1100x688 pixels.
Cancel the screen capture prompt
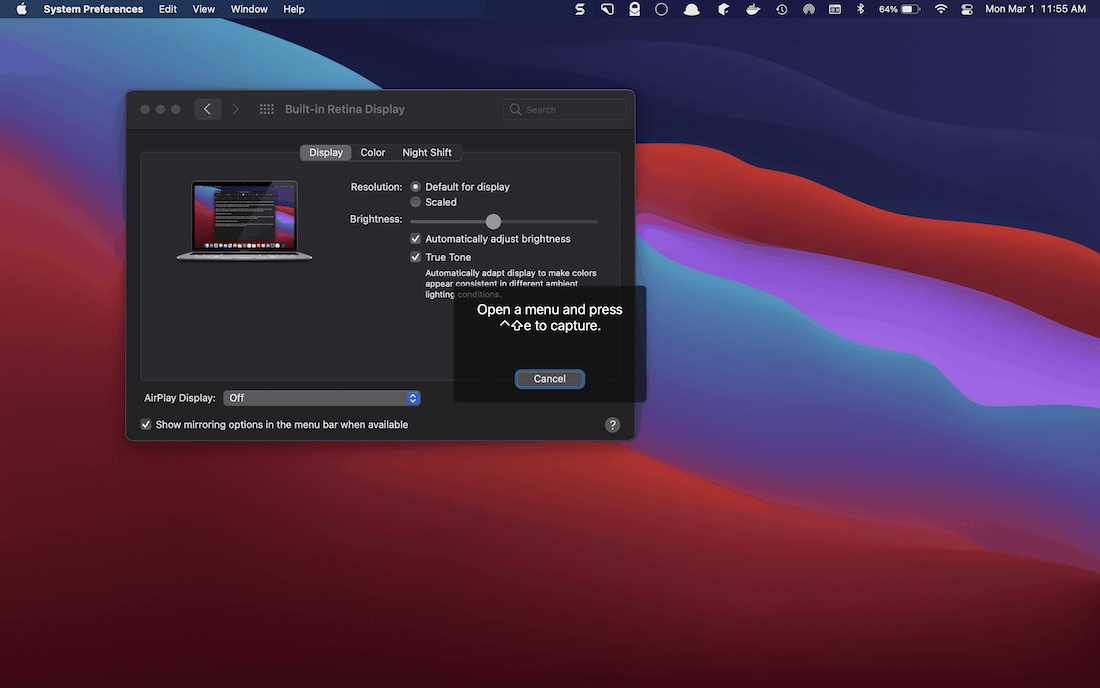549,378
